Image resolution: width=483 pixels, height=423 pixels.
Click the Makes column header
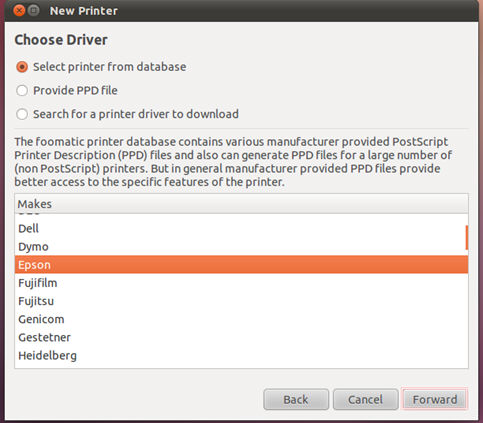(x=241, y=204)
